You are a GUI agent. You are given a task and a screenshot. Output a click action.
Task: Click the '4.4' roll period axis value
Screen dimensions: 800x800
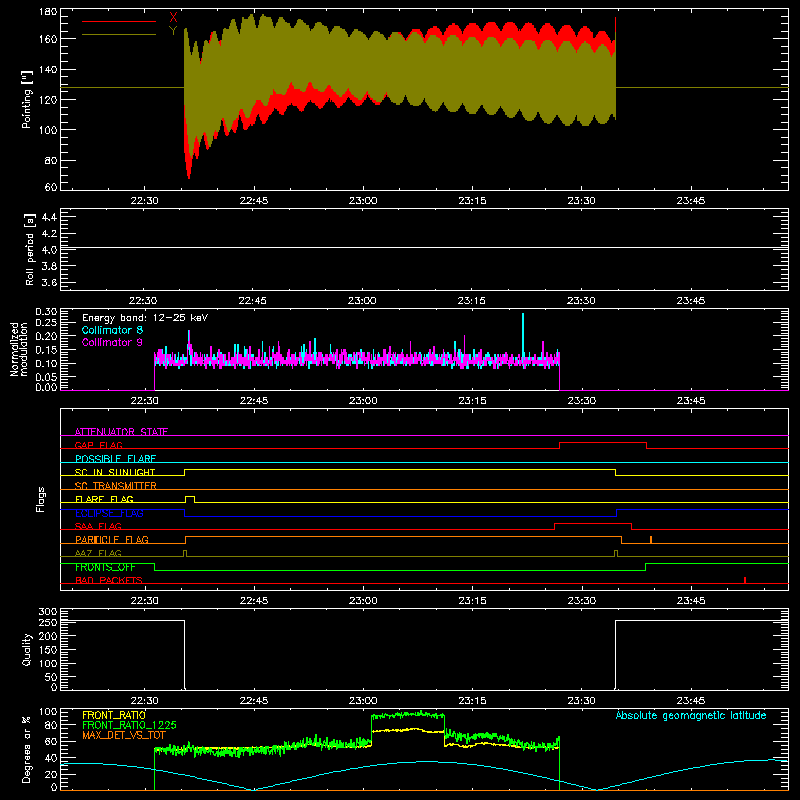(x=49, y=217)
